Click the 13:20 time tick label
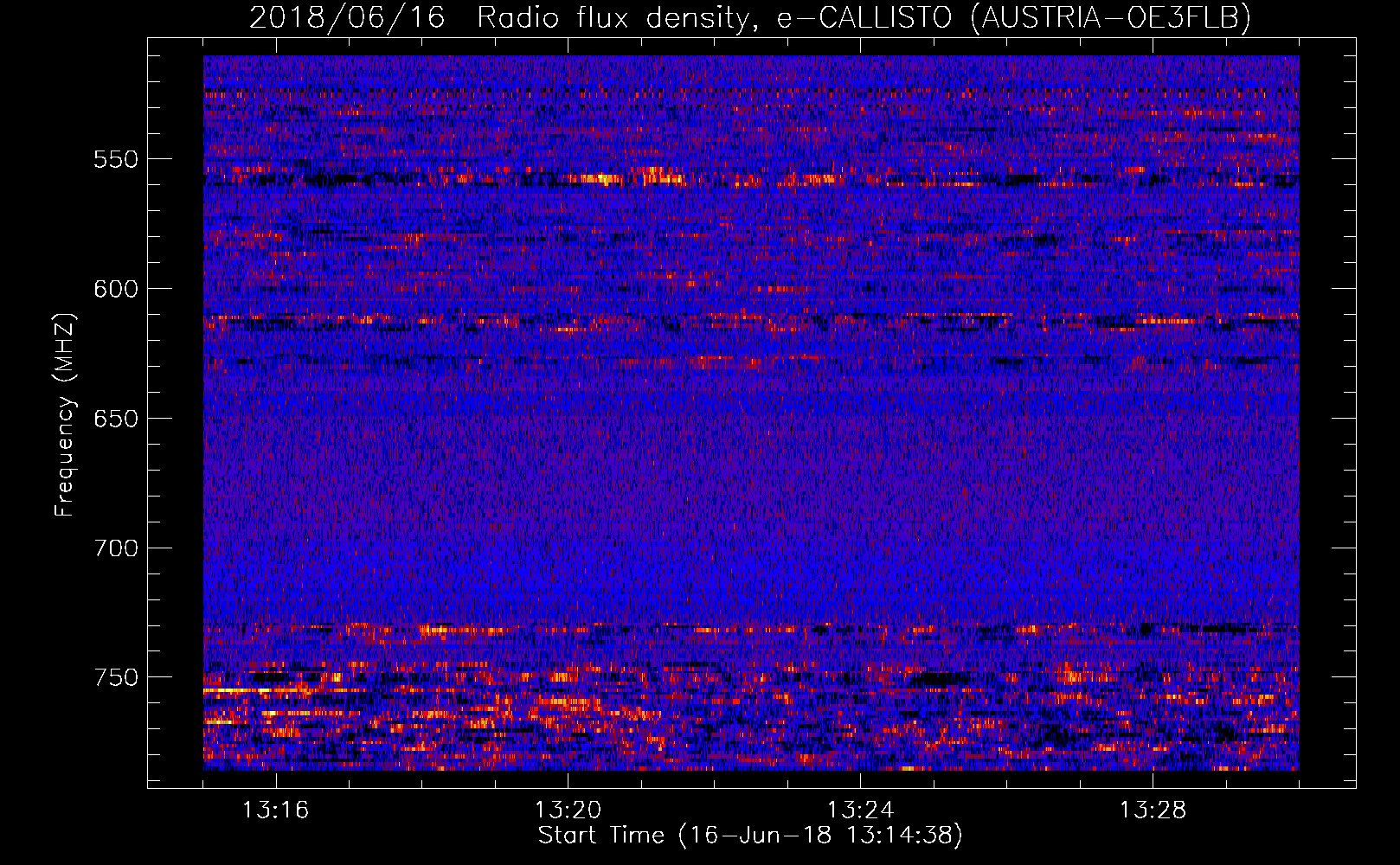The height and width of the screenshot is (865, 1400). (x=568, y=811)
